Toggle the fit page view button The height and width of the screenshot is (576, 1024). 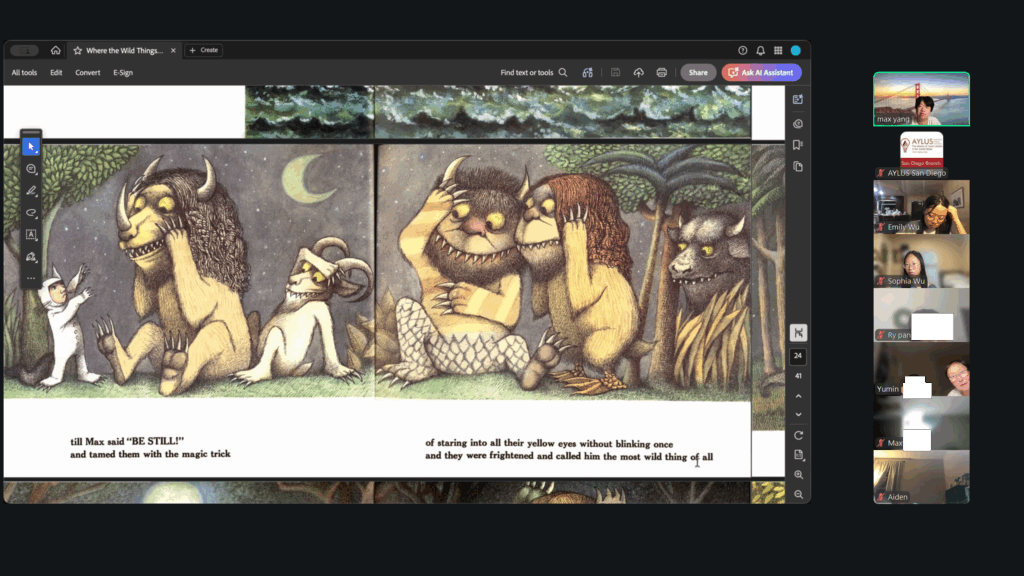pos(798,333)
